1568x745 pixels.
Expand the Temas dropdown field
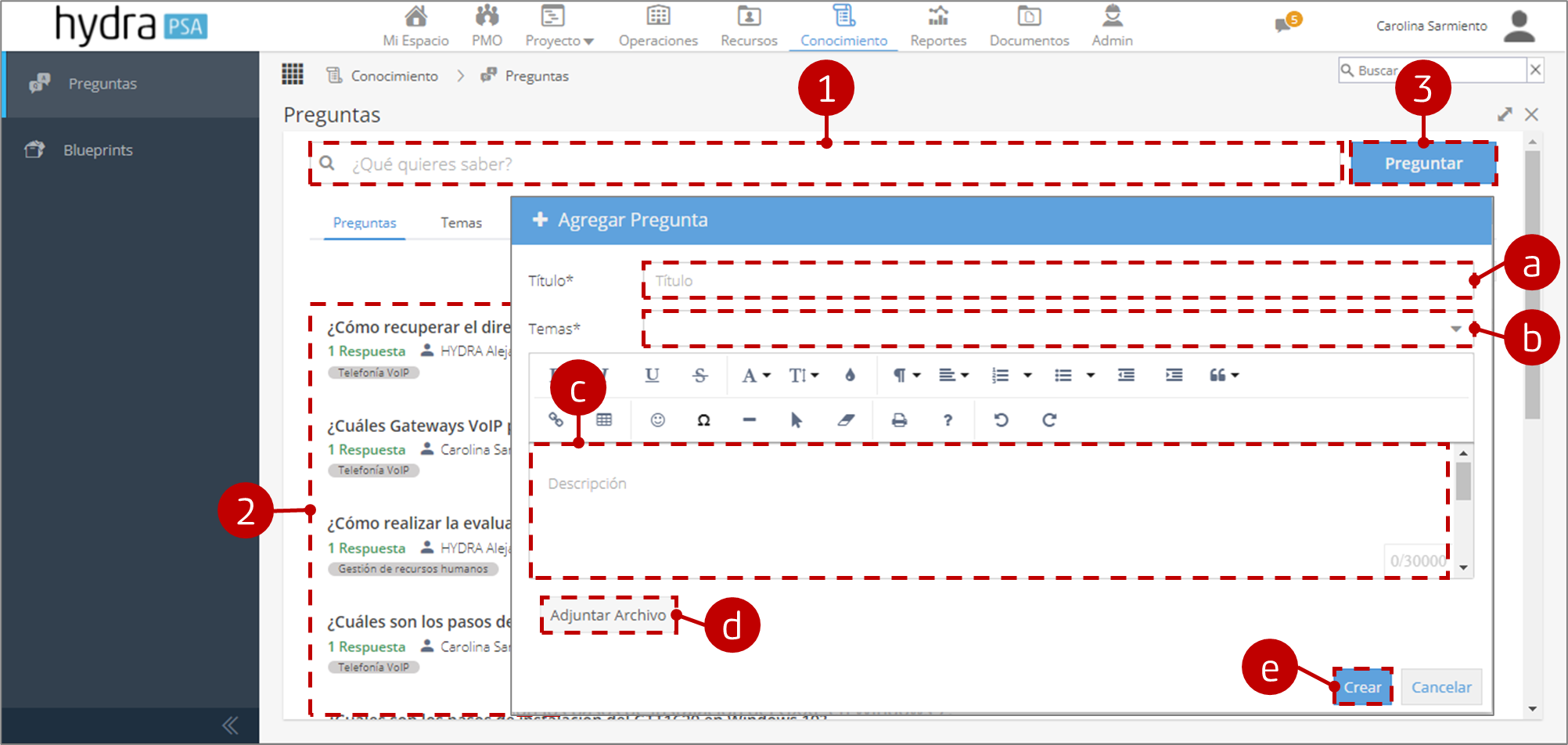click(x=1057, y=329)
